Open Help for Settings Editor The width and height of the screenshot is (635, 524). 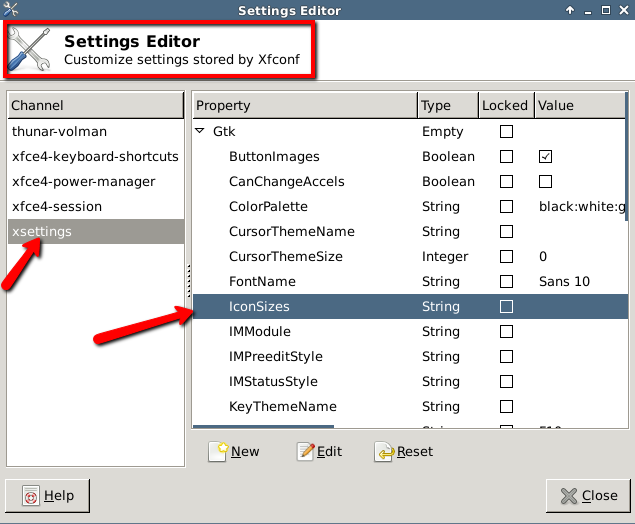coord(48,496)
